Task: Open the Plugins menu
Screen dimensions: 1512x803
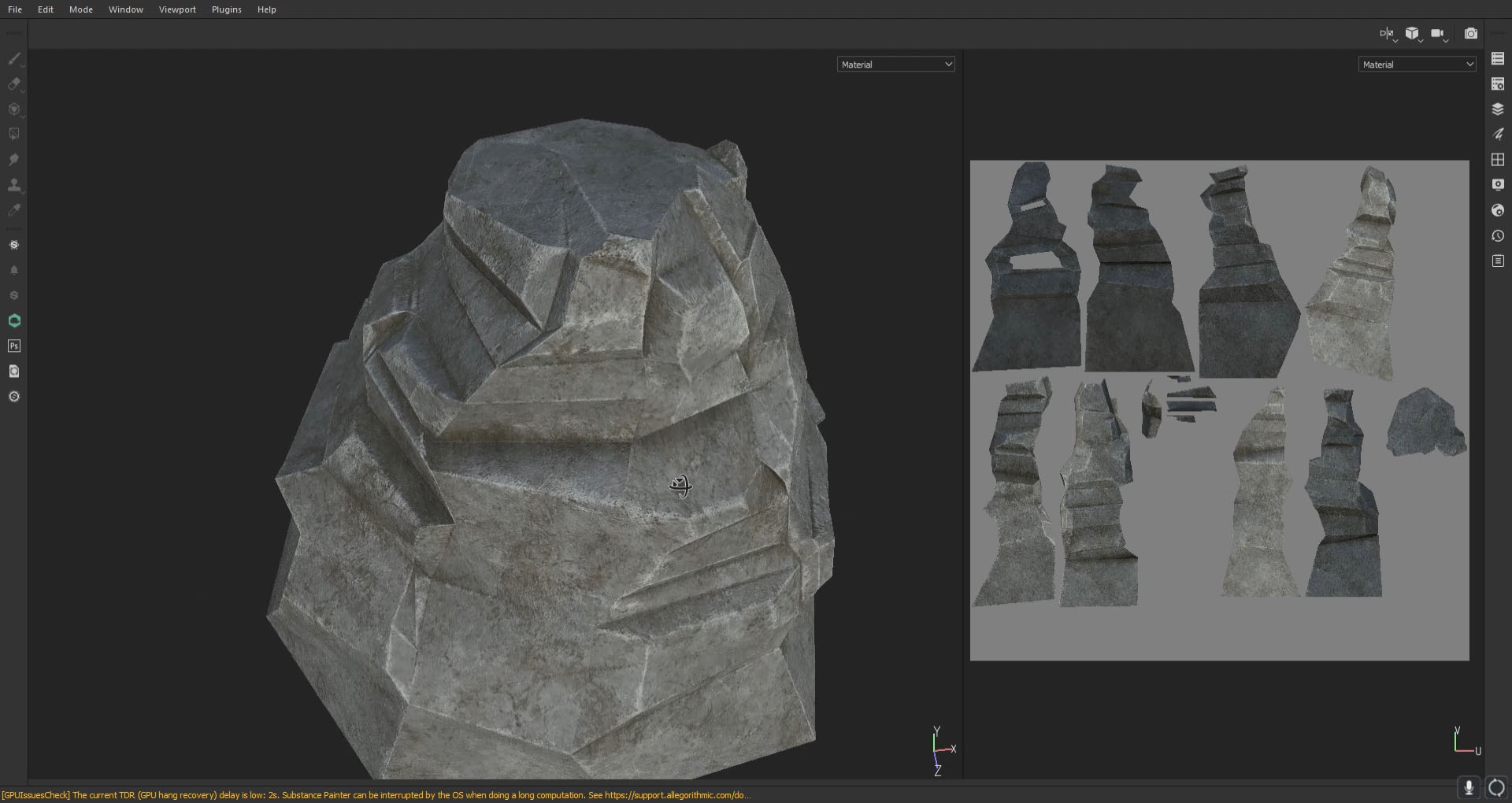Action: pos(226,9)
